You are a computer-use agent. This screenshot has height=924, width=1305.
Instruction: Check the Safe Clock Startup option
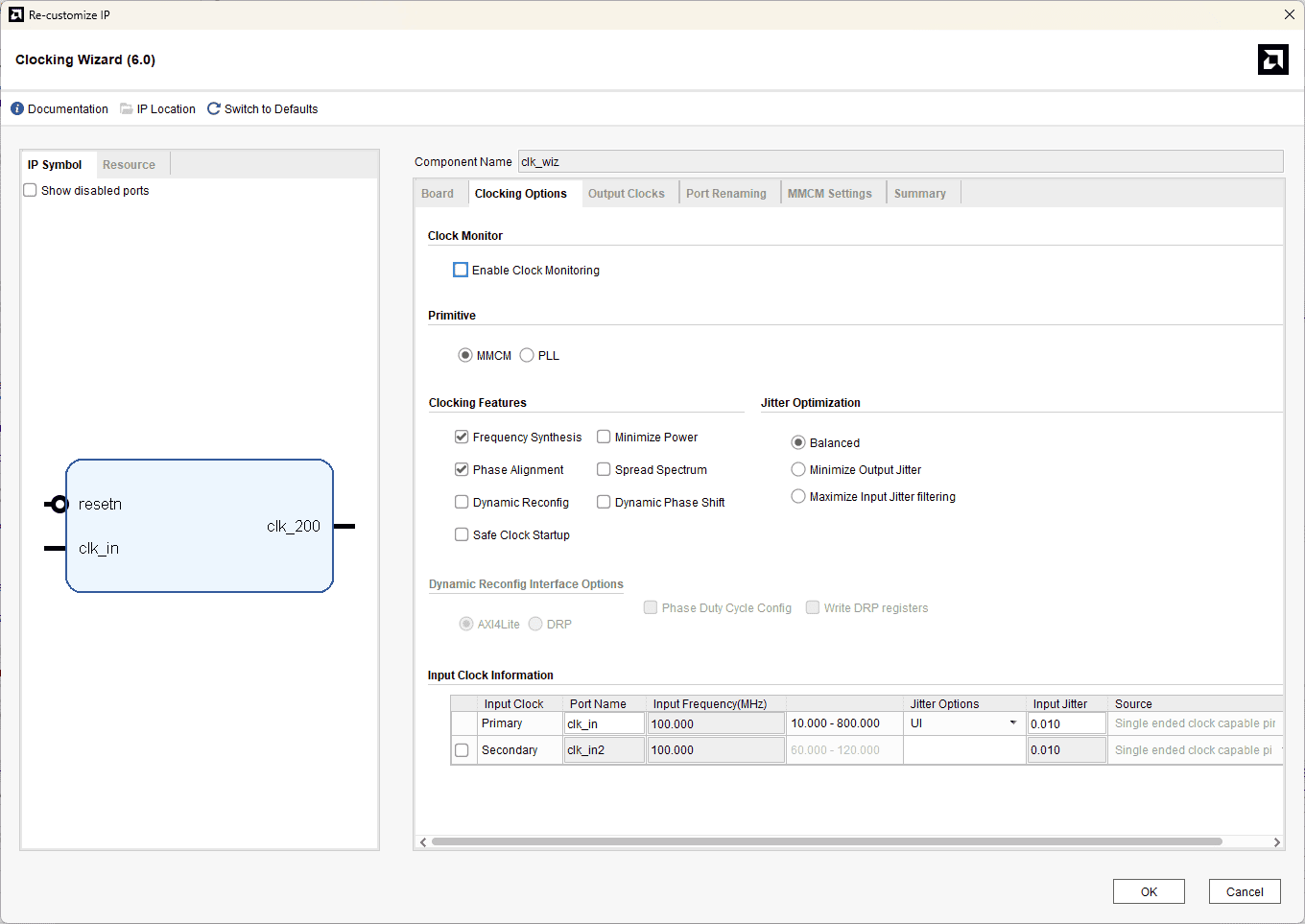point(462,535)
